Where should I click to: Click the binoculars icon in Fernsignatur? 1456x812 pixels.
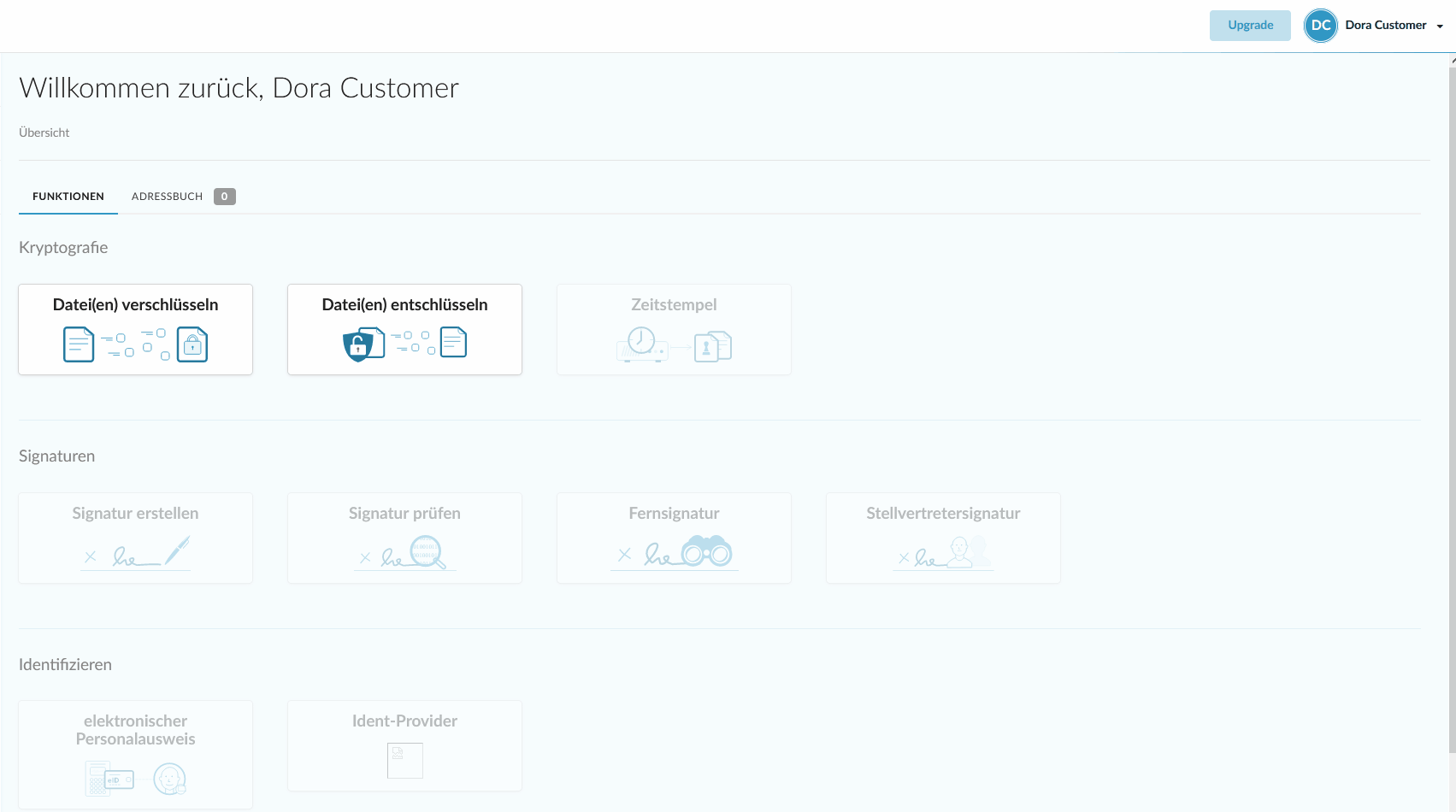[x=706, y=551]
